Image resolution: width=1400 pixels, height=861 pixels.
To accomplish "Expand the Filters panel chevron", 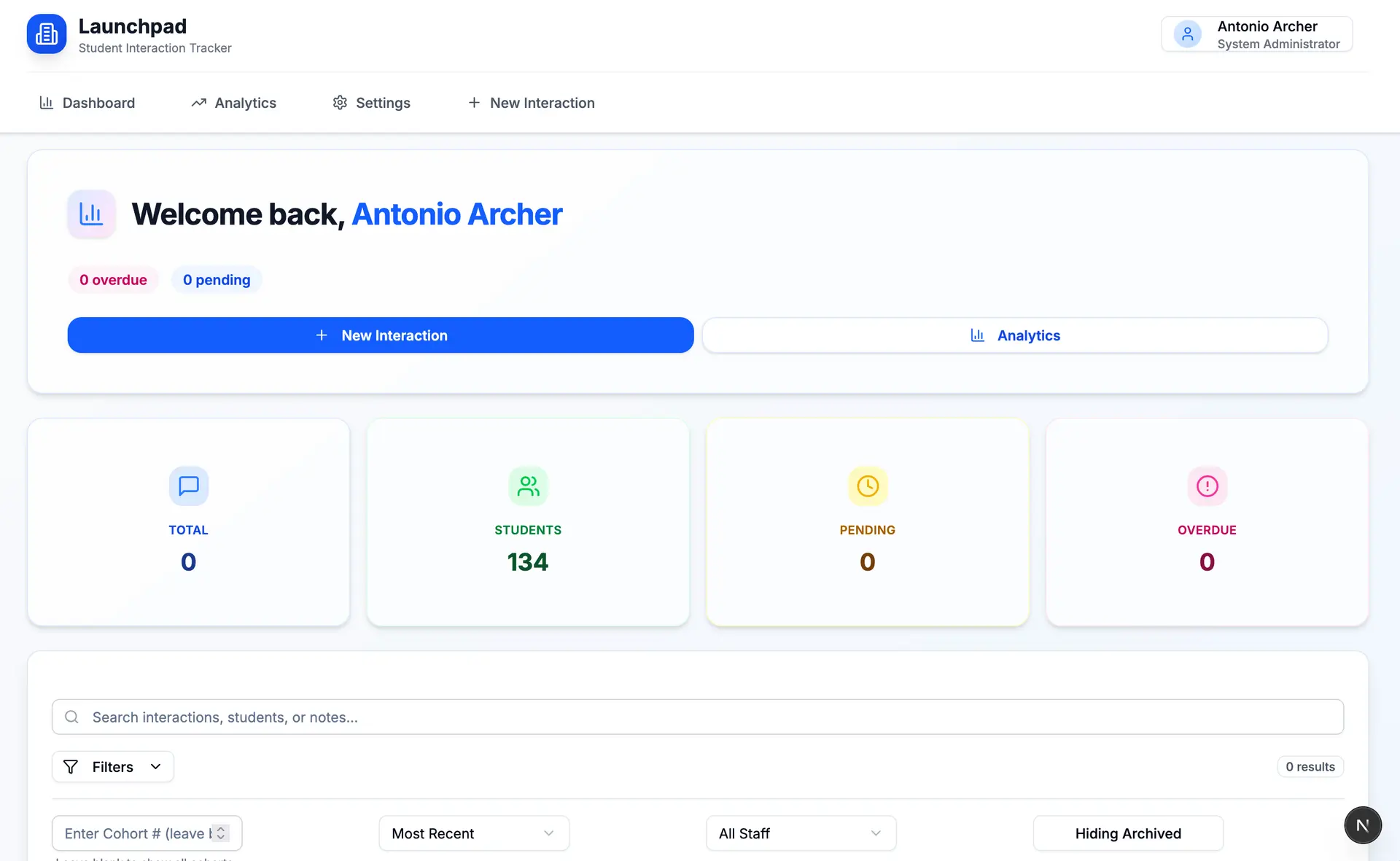I will coord(155,766).
